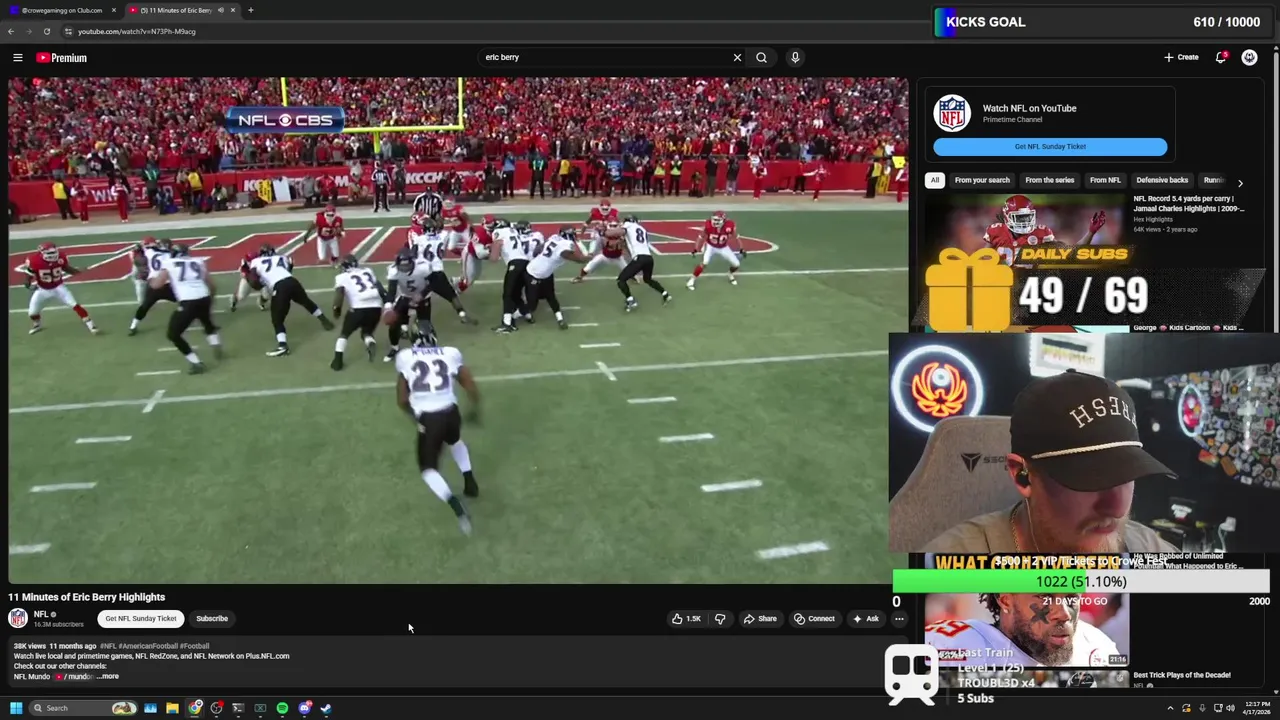Viewport: 1280px width, 720px height.
Task: Open Spotify from the taskbar
Action: (x=282, y=708)
